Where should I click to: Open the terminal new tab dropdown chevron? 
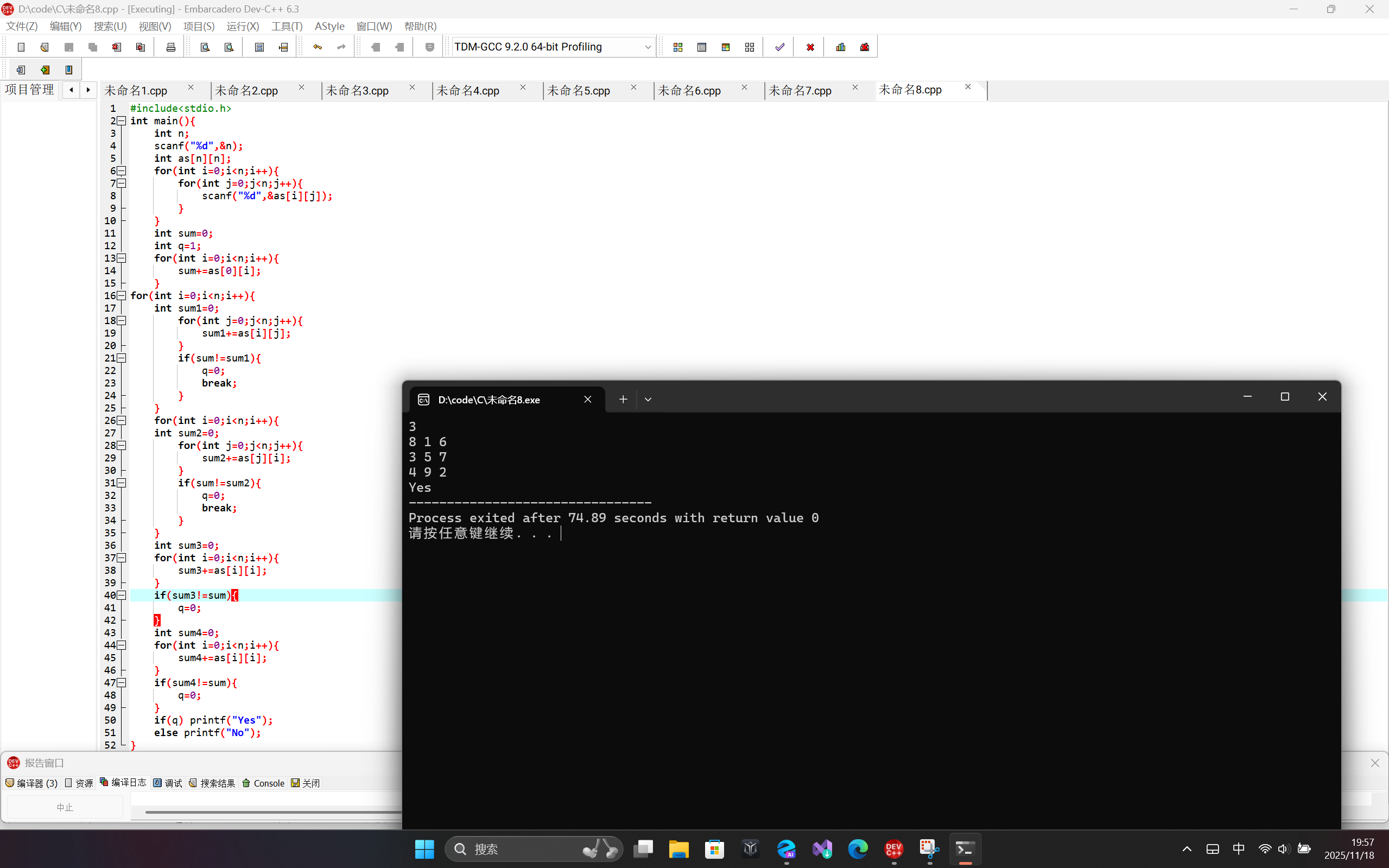(648, 400)
